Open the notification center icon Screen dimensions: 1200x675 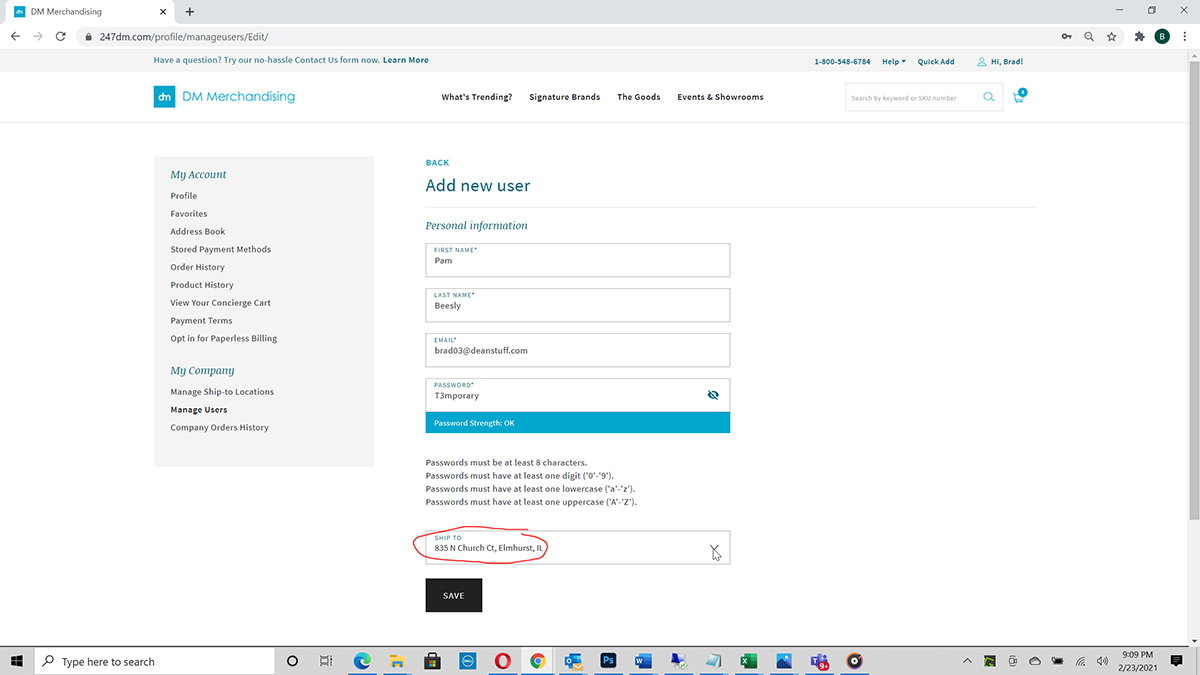(1177, 661)
